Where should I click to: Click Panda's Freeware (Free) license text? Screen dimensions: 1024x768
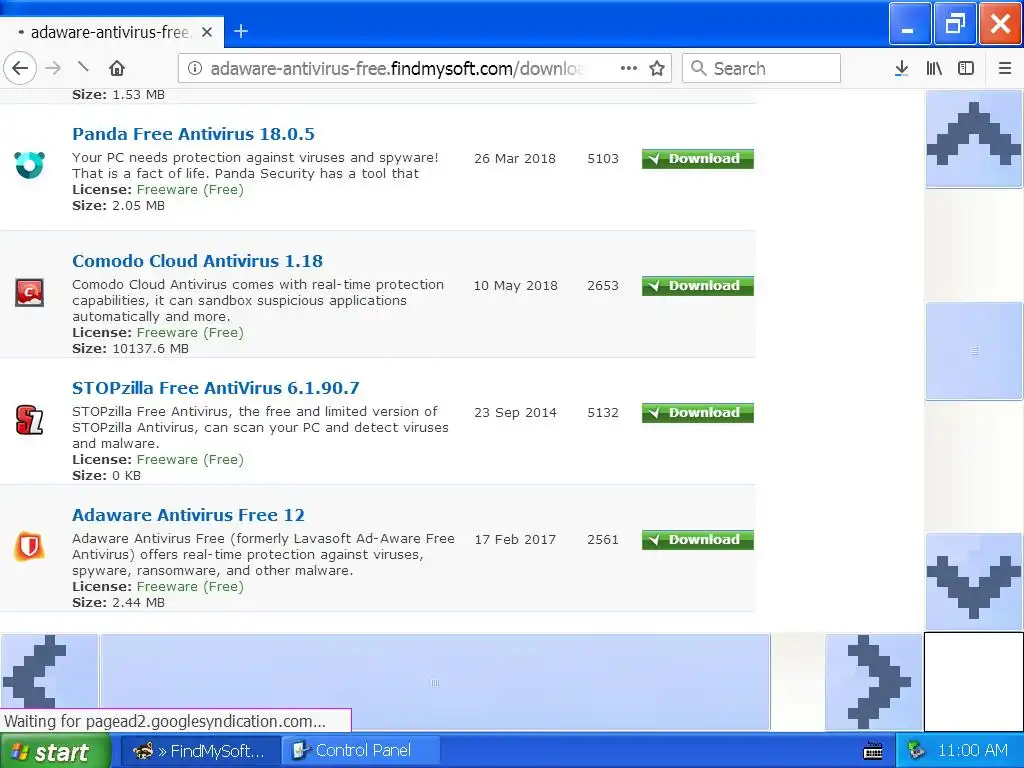190,189
